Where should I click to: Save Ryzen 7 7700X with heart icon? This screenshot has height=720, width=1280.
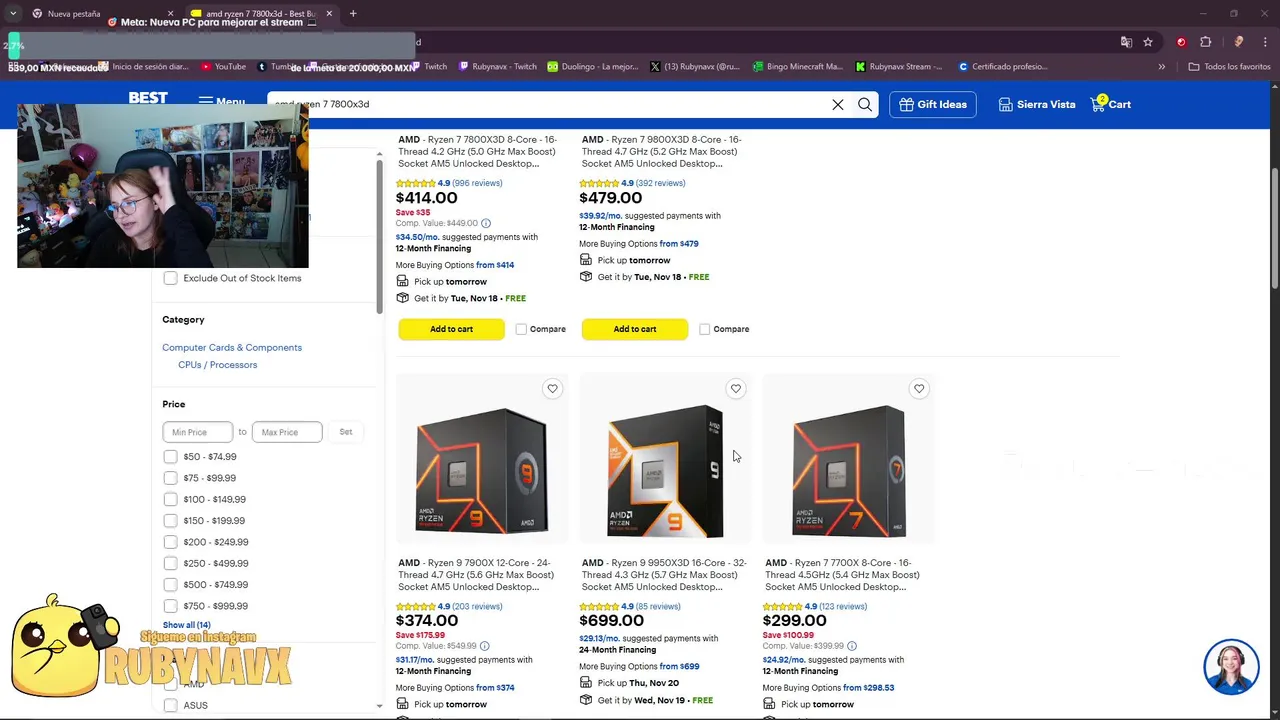click(x=919, y=389)
